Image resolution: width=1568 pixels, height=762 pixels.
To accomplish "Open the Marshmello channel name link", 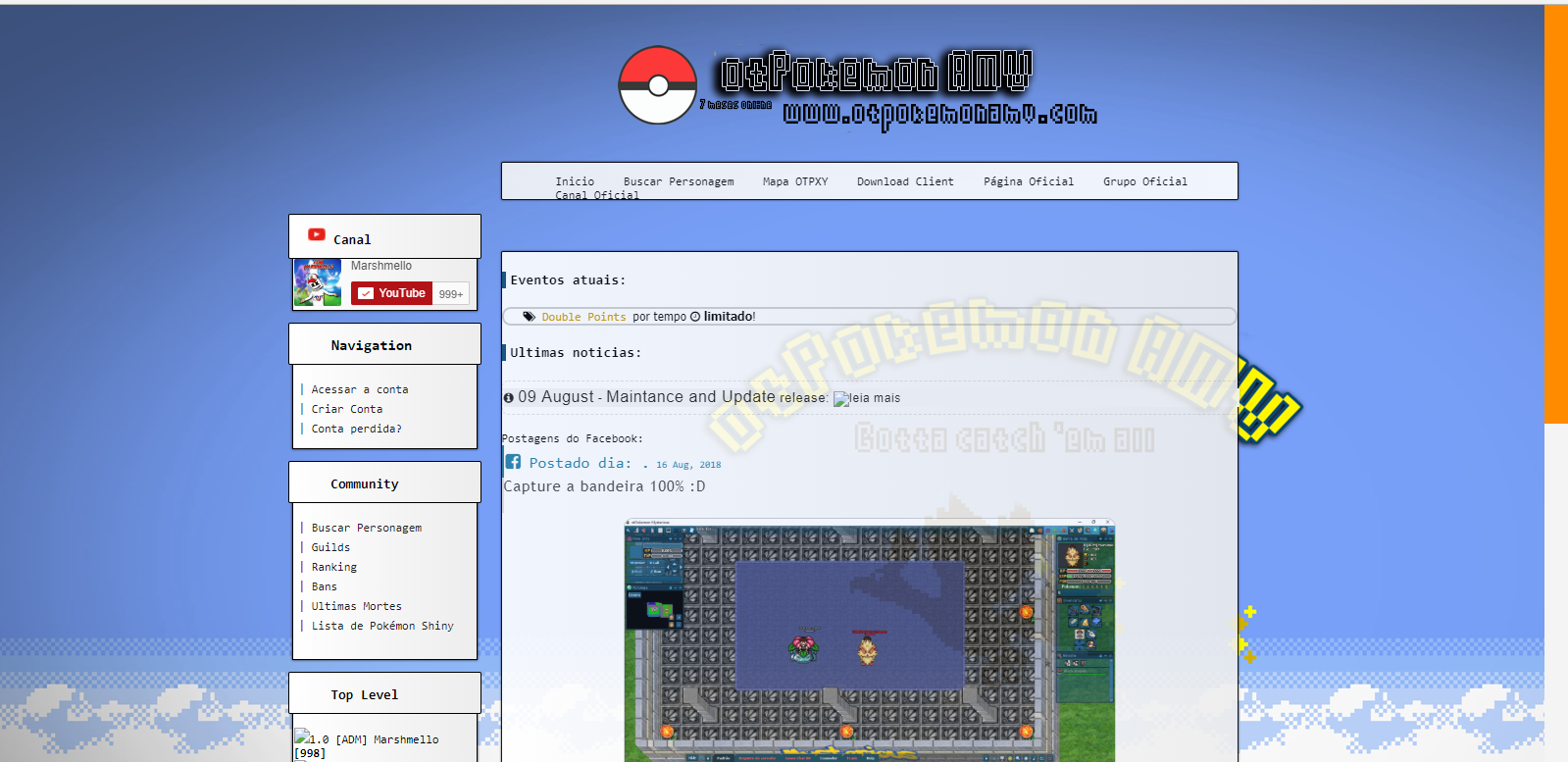I will [381, 266].
